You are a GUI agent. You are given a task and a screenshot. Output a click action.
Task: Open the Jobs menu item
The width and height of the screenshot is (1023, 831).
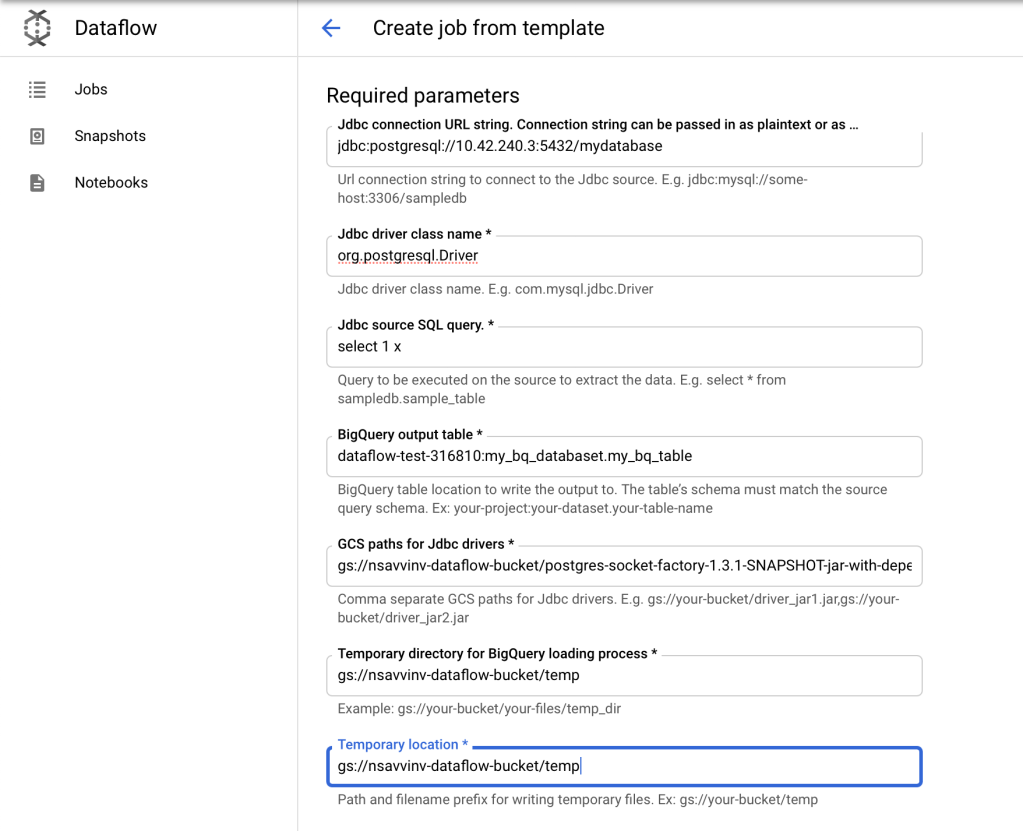point(91,89)
